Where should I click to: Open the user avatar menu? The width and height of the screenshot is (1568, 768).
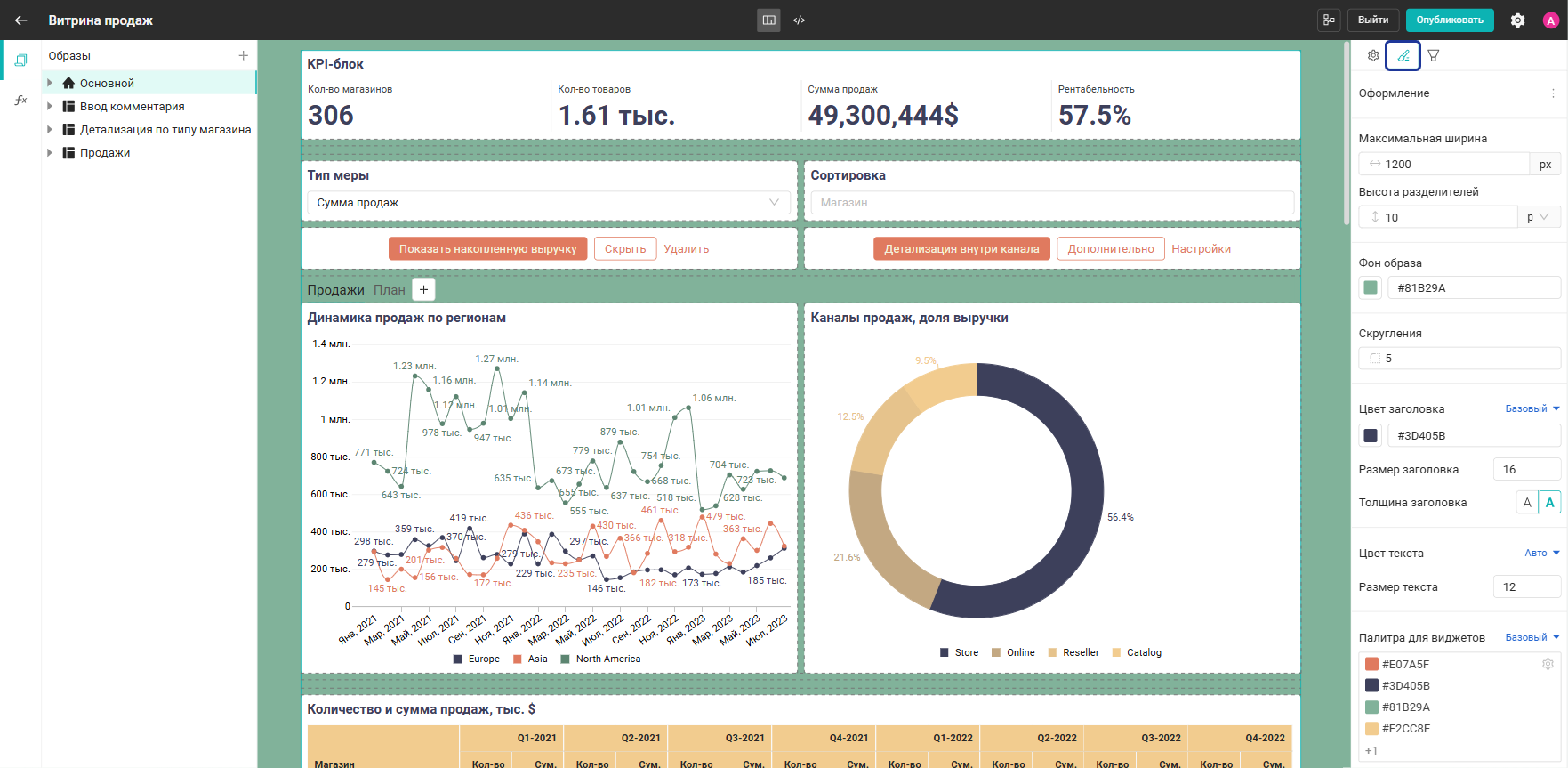click(1550, 20)
